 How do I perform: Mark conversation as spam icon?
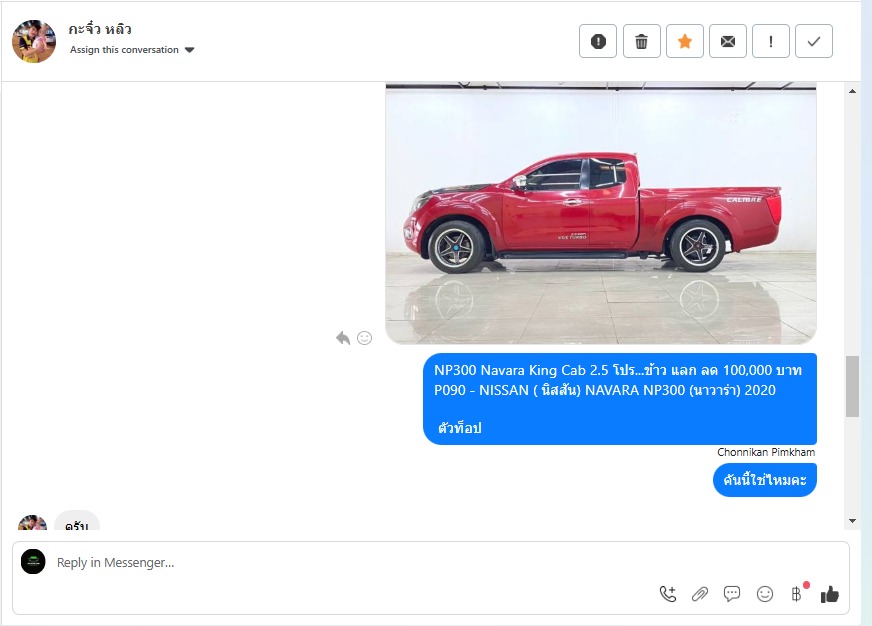click(x=598, y=41)
